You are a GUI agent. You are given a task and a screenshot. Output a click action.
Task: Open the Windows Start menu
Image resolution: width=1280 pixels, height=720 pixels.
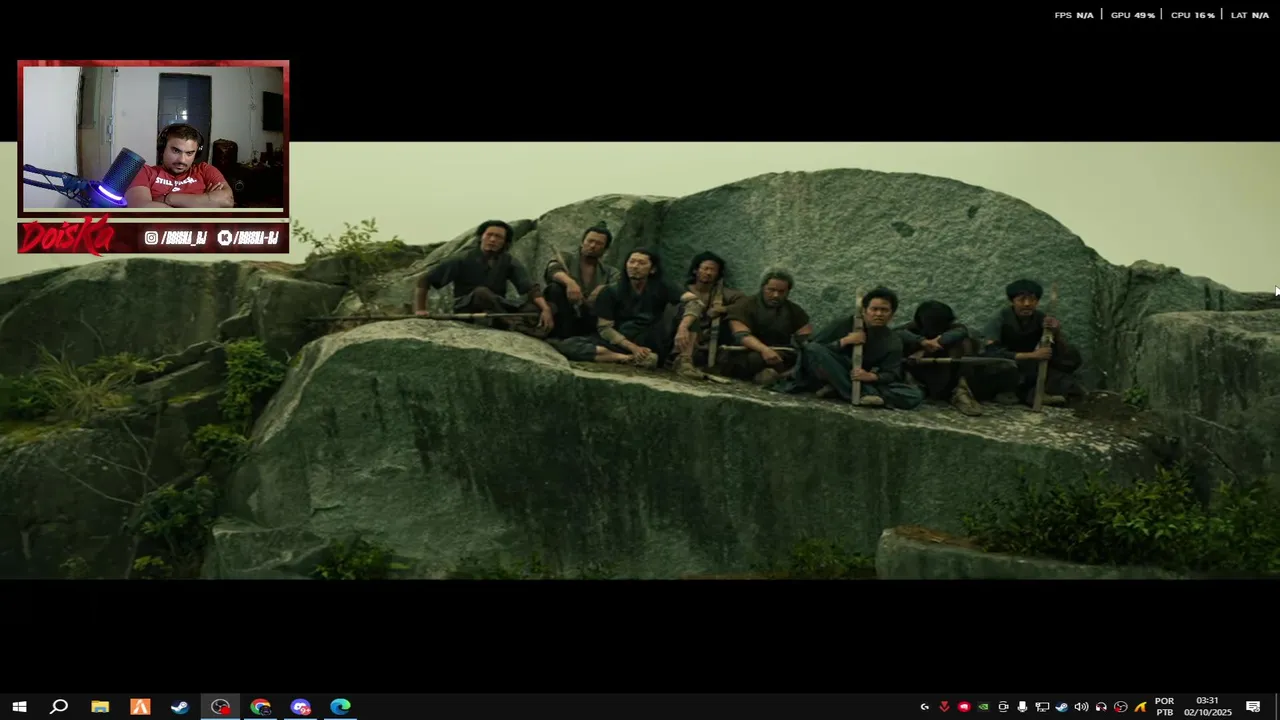click(19, 706)
